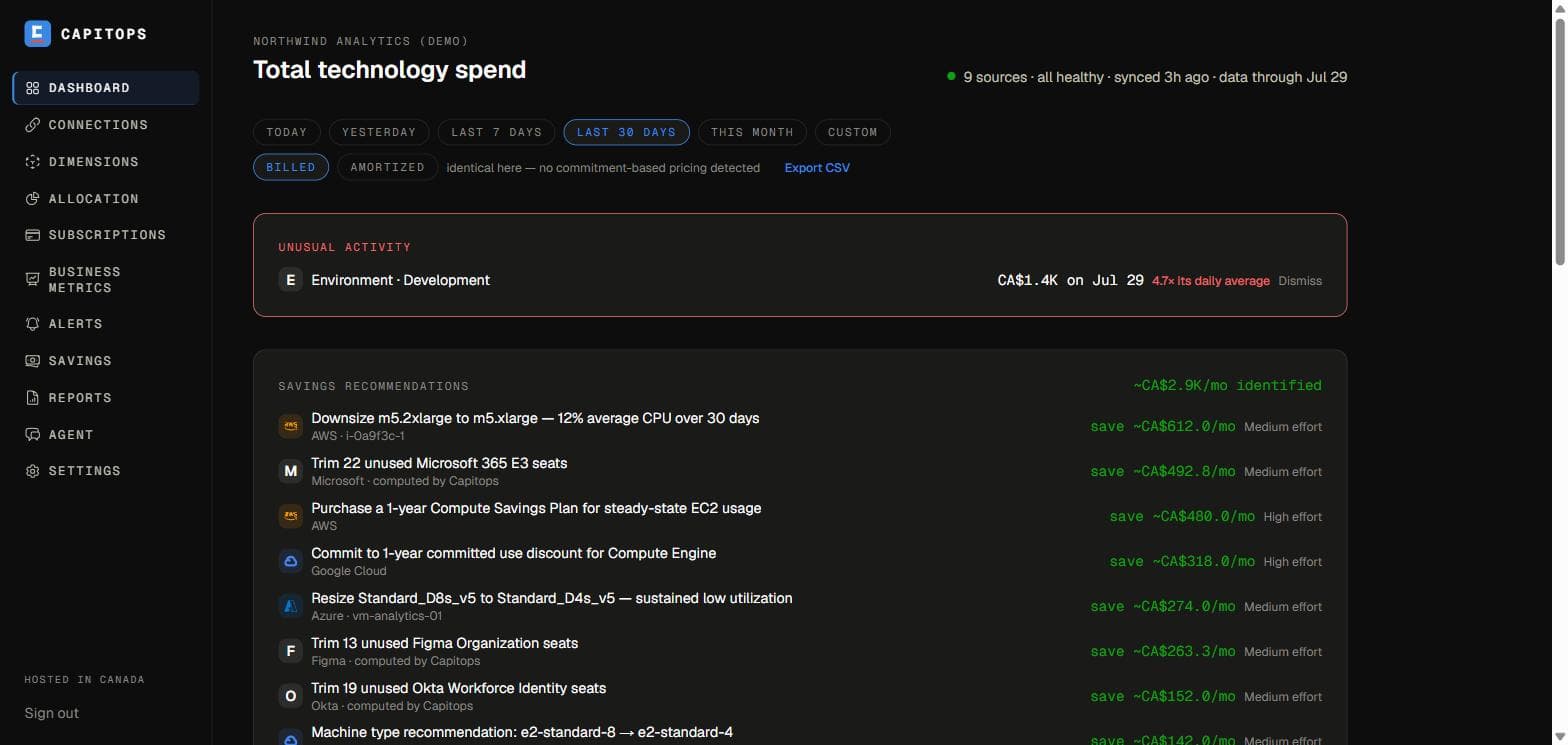This screenshot has width=1568, height=745.
Task: Open Trim 13 unused Figma seats recommendation
Action: (800, 651)
